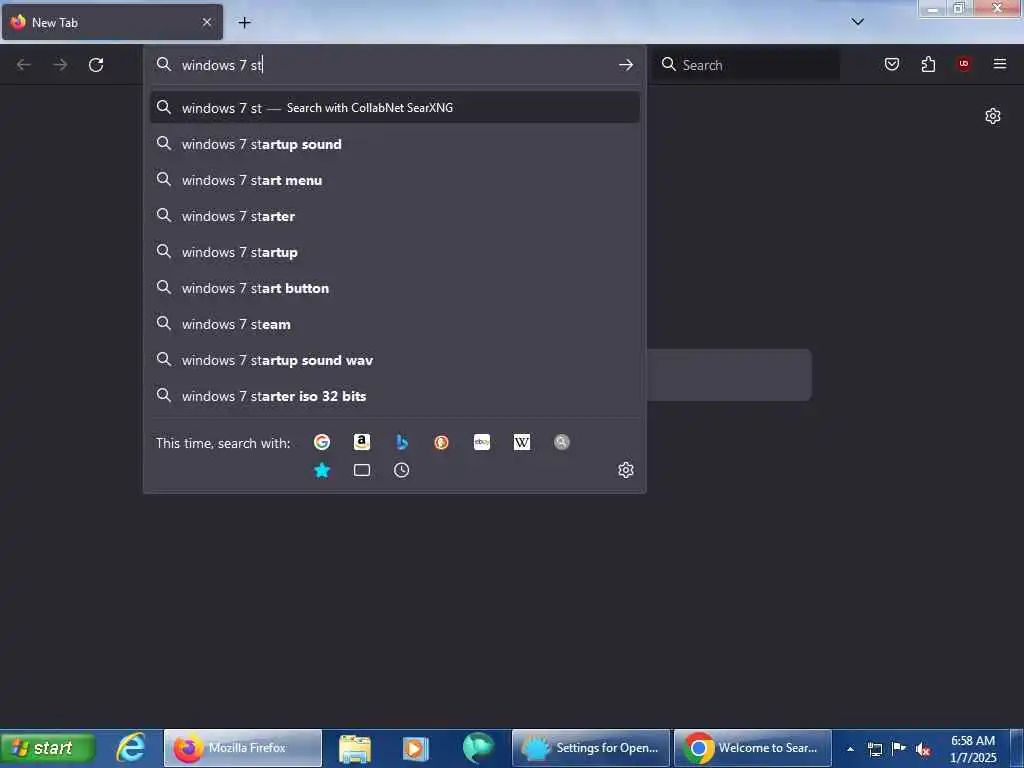Pick suggestion windows 7 start menu
Viewport: 1024px width, 768px height.
(x=394, y=180)
